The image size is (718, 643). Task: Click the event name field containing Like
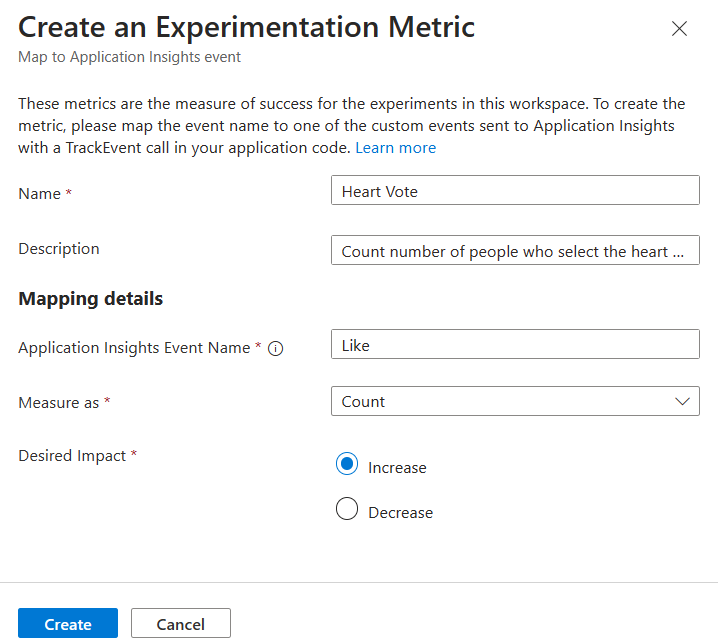coord(515,345)
